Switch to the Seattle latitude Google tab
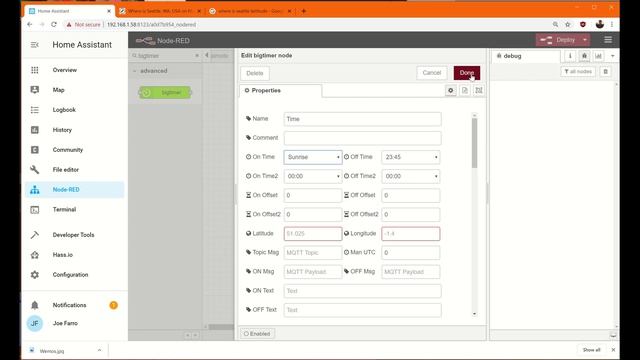 251,11
